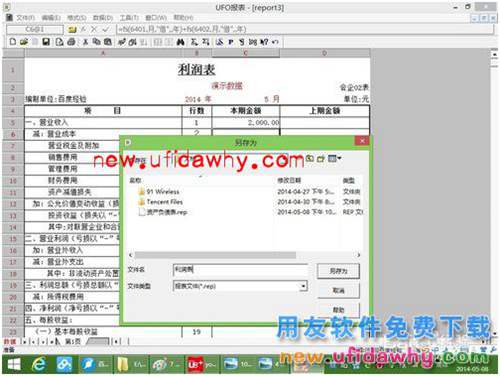500x376 pixels.
Task: Click the Copy toolbar icon
Action: pos(96,42)
